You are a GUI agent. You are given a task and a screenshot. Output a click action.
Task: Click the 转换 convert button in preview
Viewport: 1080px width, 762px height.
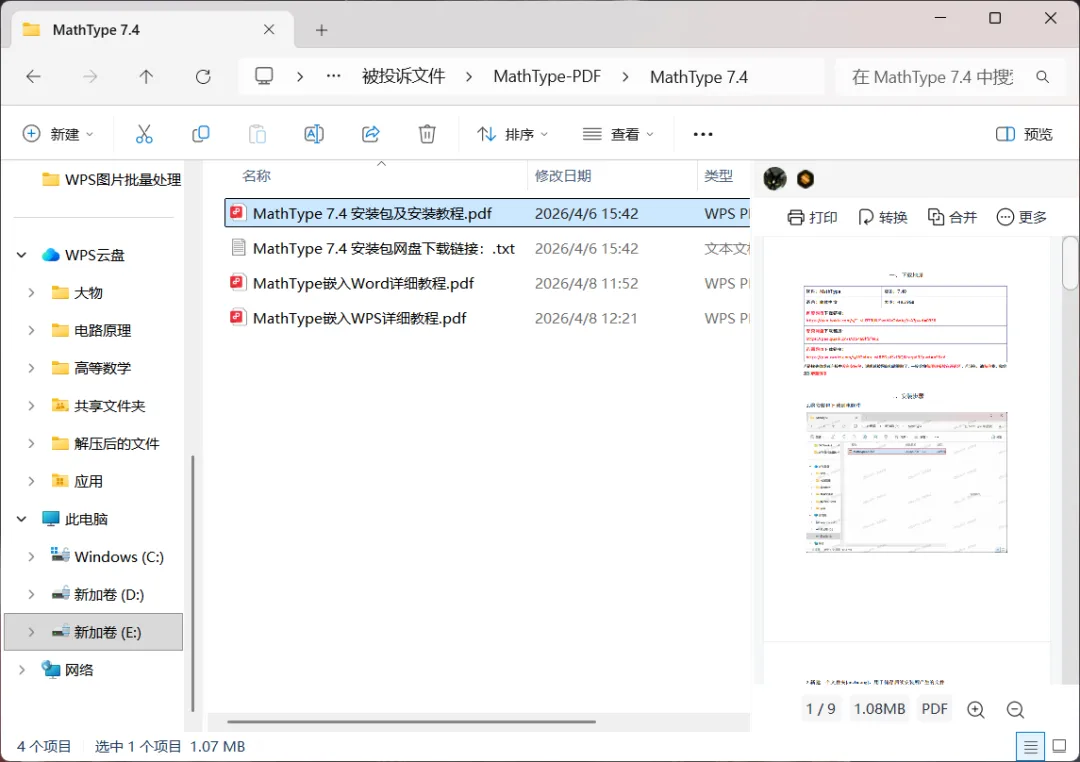[882, 218]
